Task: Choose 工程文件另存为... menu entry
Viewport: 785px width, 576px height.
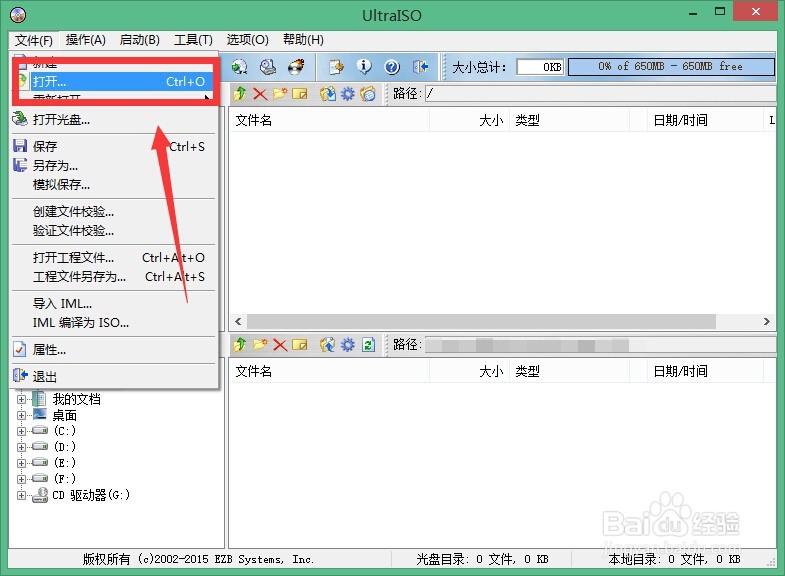Action: 114,277
